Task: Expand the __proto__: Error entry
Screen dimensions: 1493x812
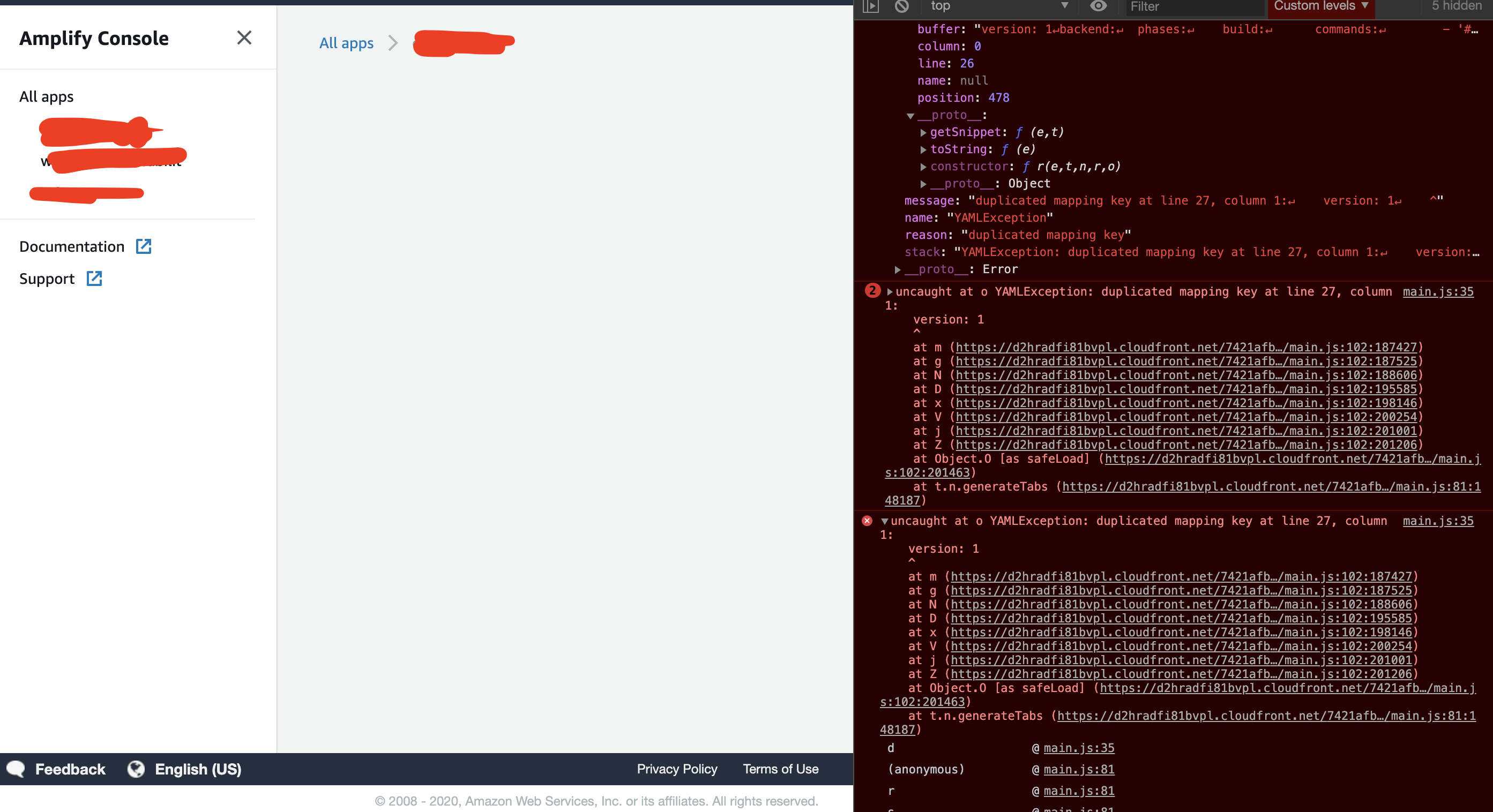Action: pyautogui.click(x=898, y=270)
